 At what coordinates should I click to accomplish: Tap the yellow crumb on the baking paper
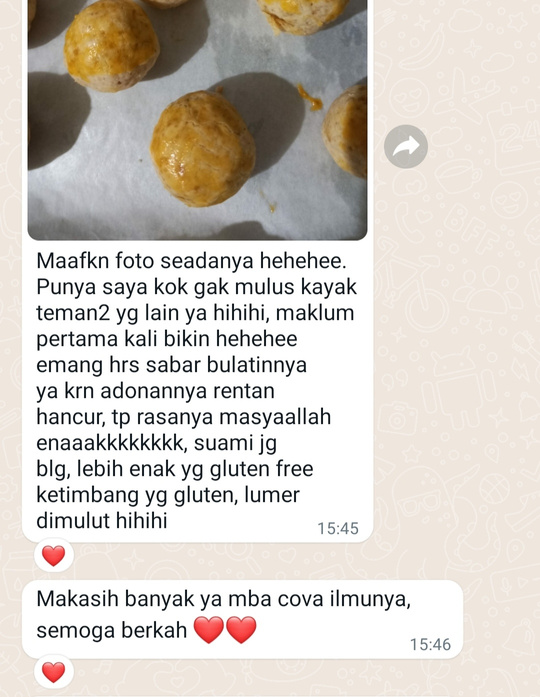pos(310,98)
